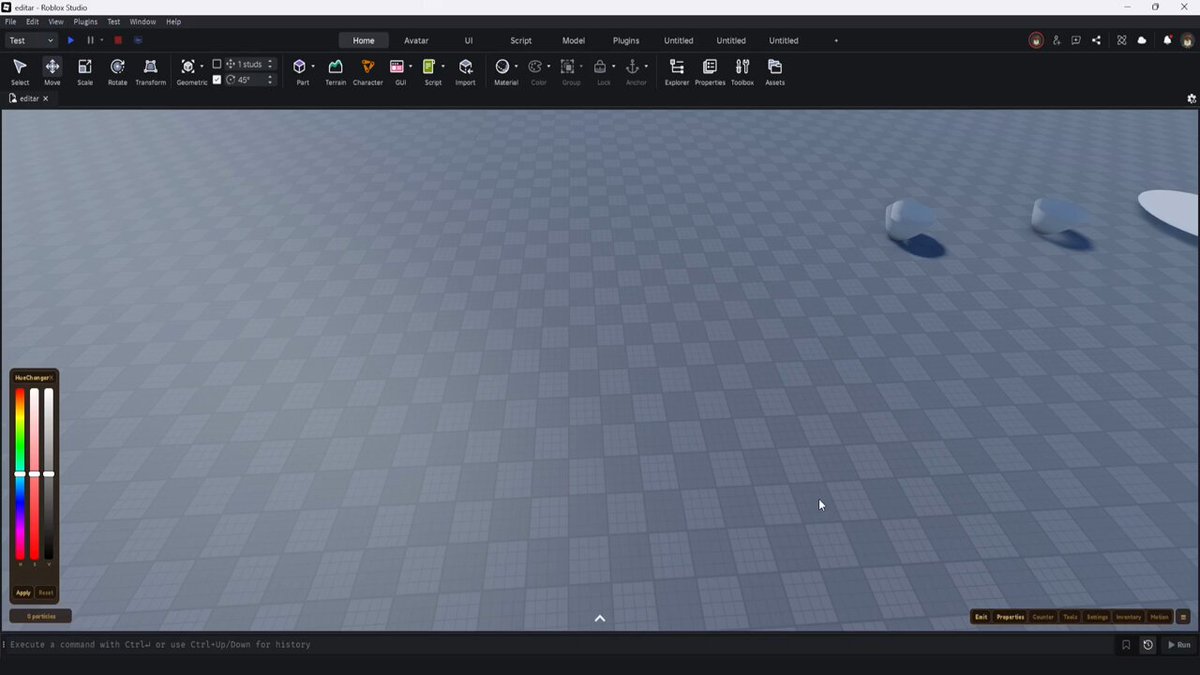Click Apply in the HueChanger panel
Image resolution: width=1200 pixels, height=675 pixels.
(x=23, y=593)
